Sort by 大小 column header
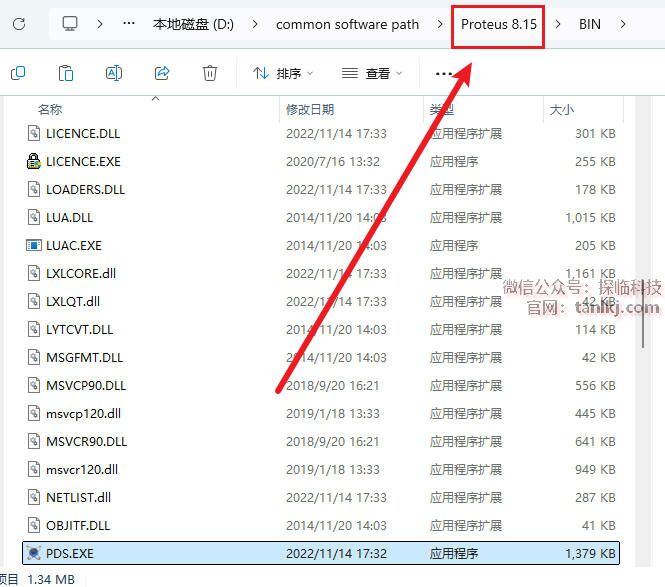 point(562,110)
